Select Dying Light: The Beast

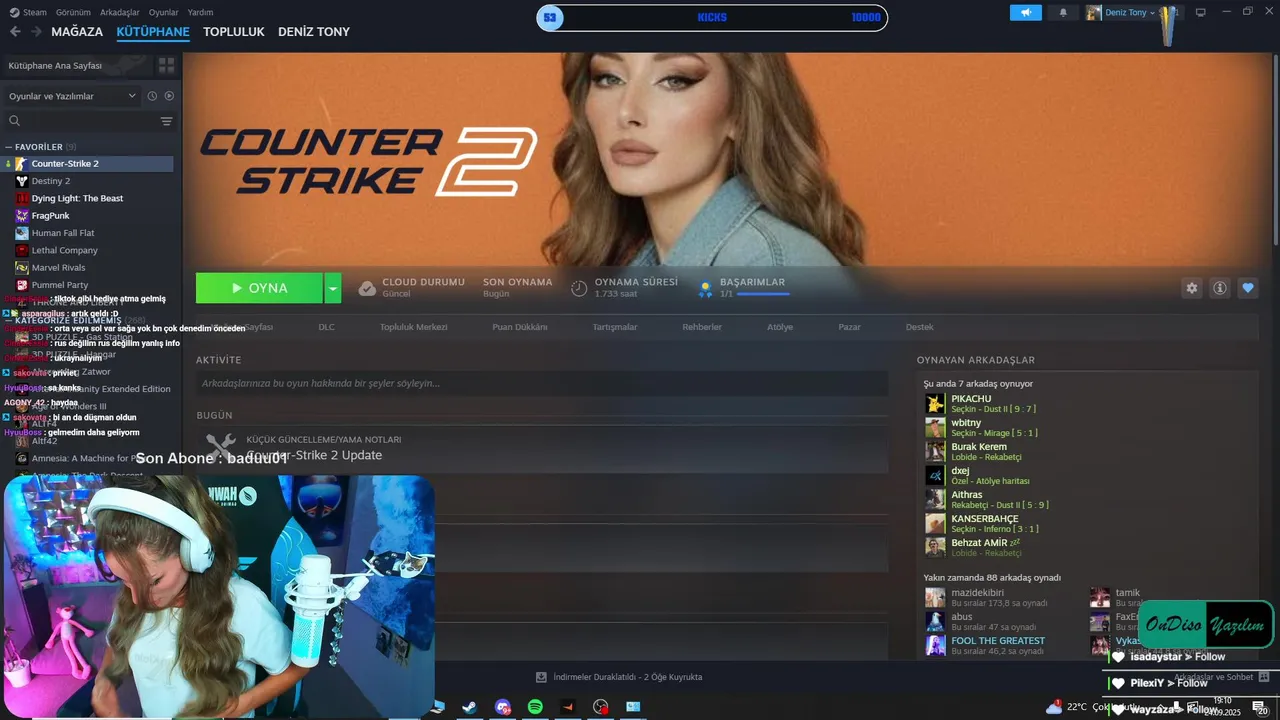pyautogui.click(x=77, y=198)
